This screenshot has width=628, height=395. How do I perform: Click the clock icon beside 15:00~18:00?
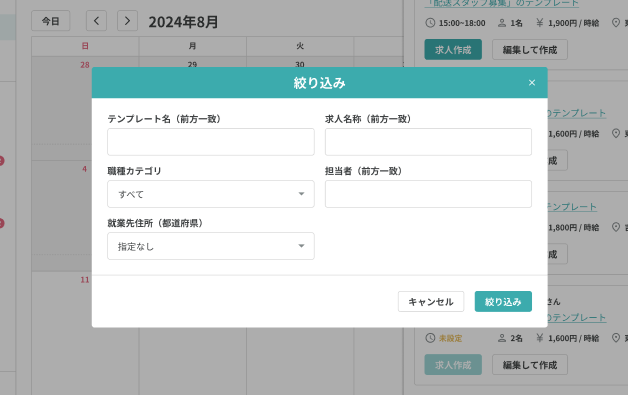tap(430, 23)
